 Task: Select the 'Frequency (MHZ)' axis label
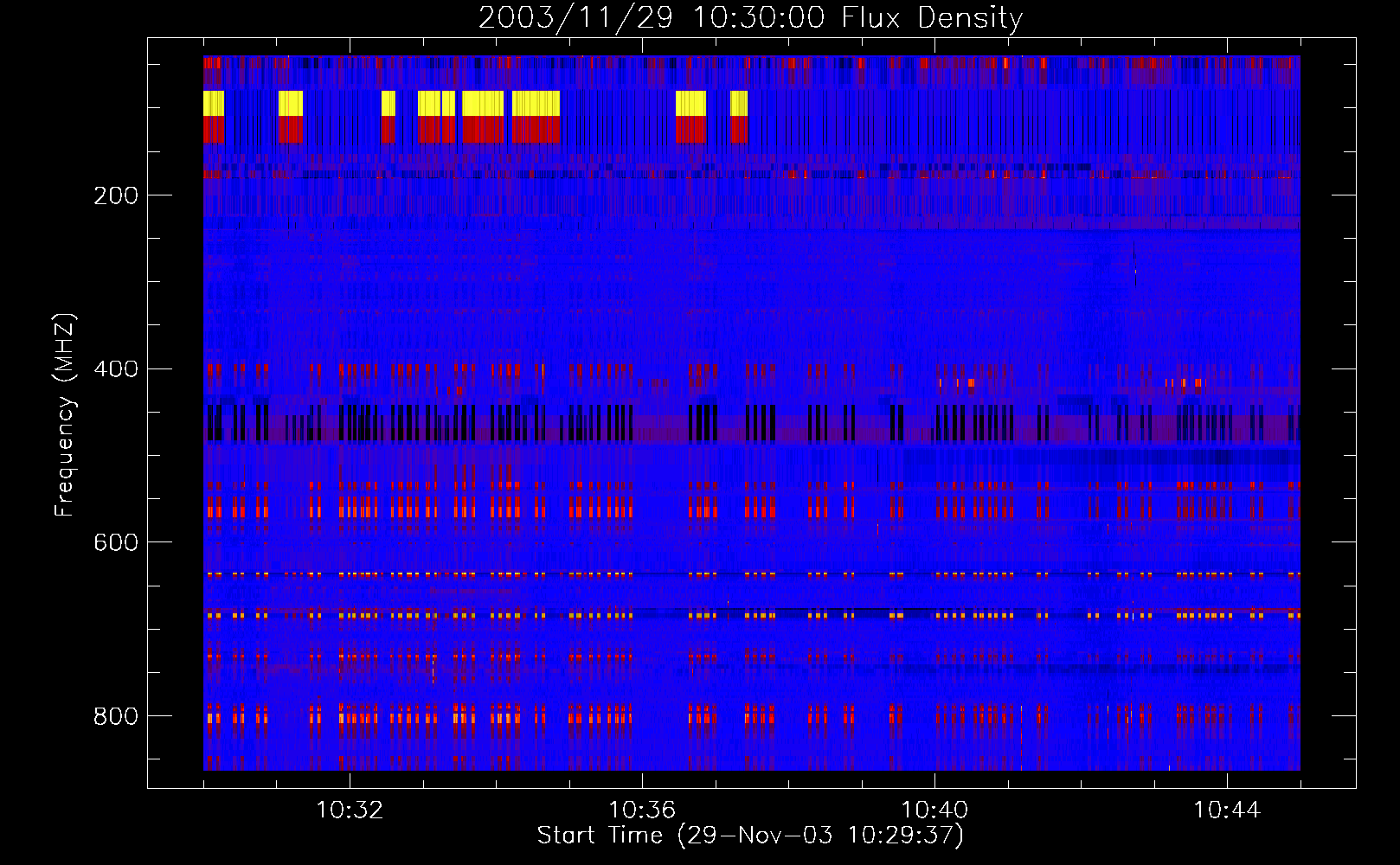[64, 415]
